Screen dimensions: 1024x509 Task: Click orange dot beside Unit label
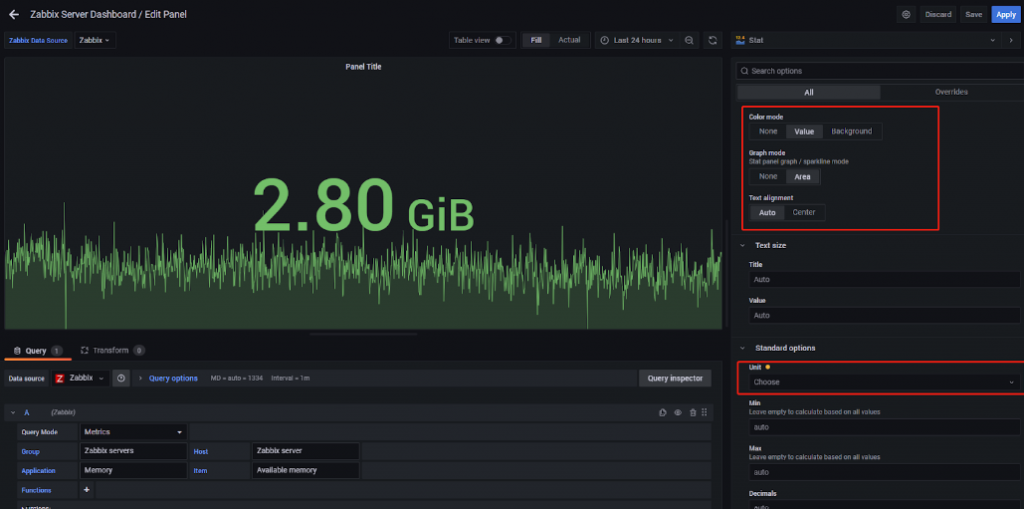click(767, 367)
